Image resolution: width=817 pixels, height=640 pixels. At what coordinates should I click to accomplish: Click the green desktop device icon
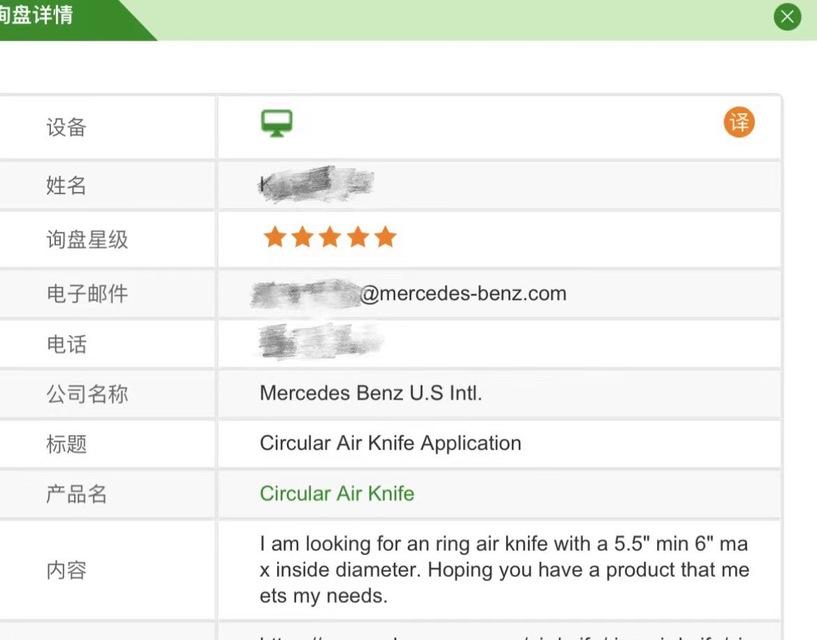277,124
